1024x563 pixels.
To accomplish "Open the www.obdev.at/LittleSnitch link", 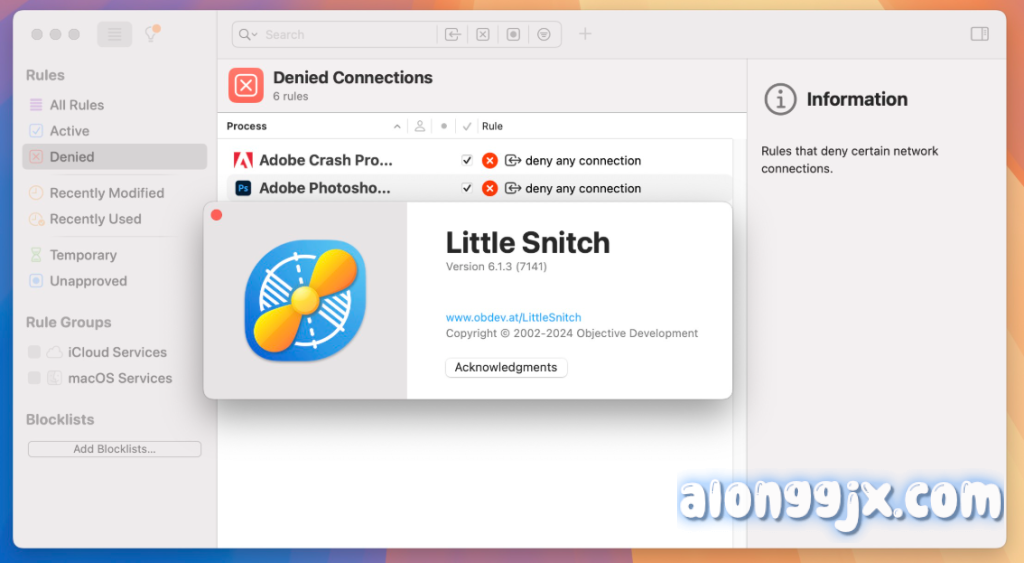I will coord(513,317).
